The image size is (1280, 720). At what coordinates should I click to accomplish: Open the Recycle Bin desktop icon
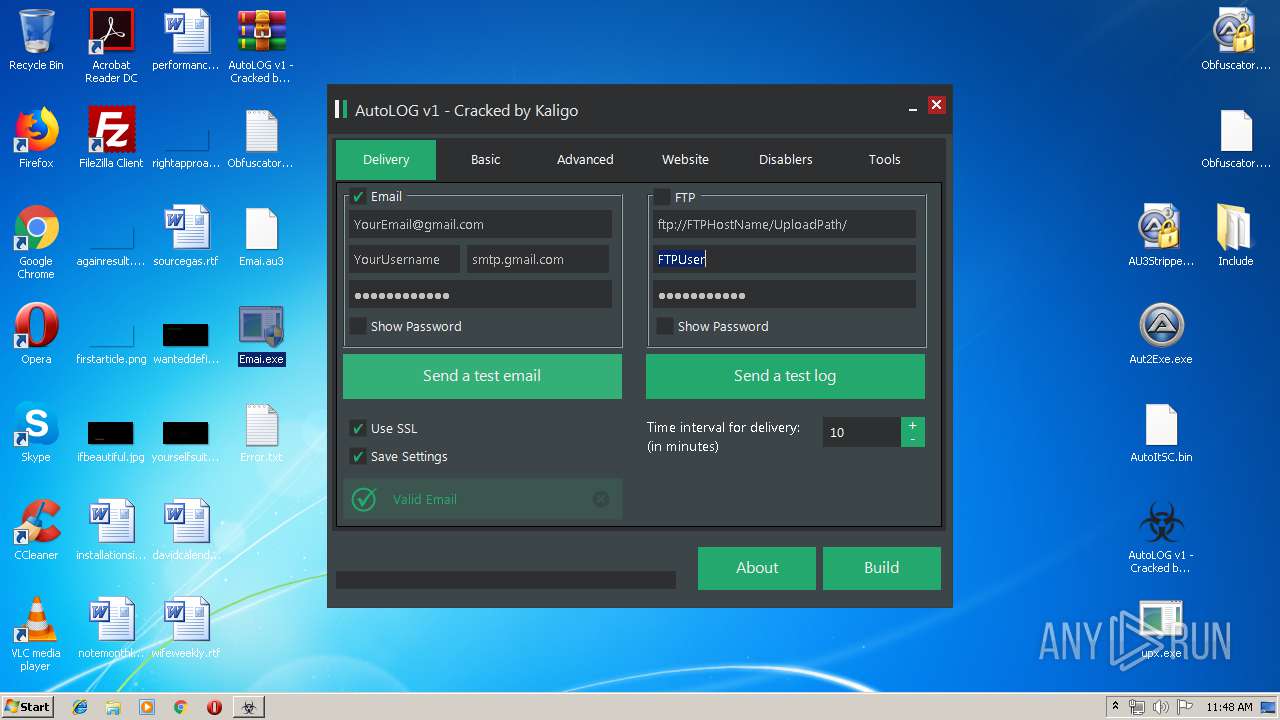tap(36, 40)
